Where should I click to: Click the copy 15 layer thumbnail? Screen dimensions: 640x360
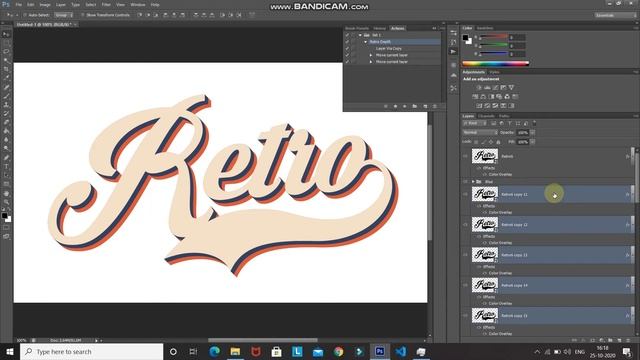pyautogui.click(x=485, y=316)
